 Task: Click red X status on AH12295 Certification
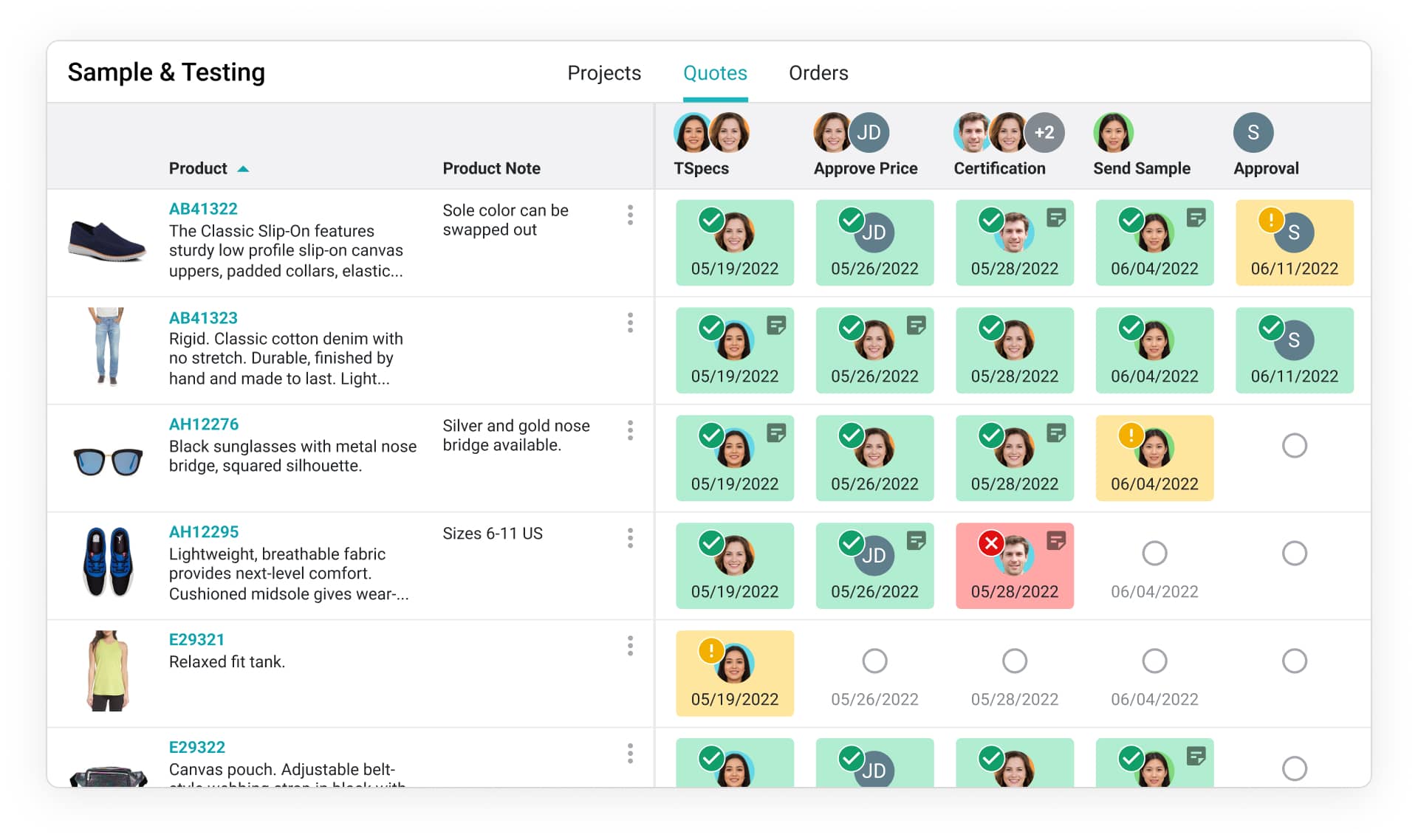[x=991, y=544]
